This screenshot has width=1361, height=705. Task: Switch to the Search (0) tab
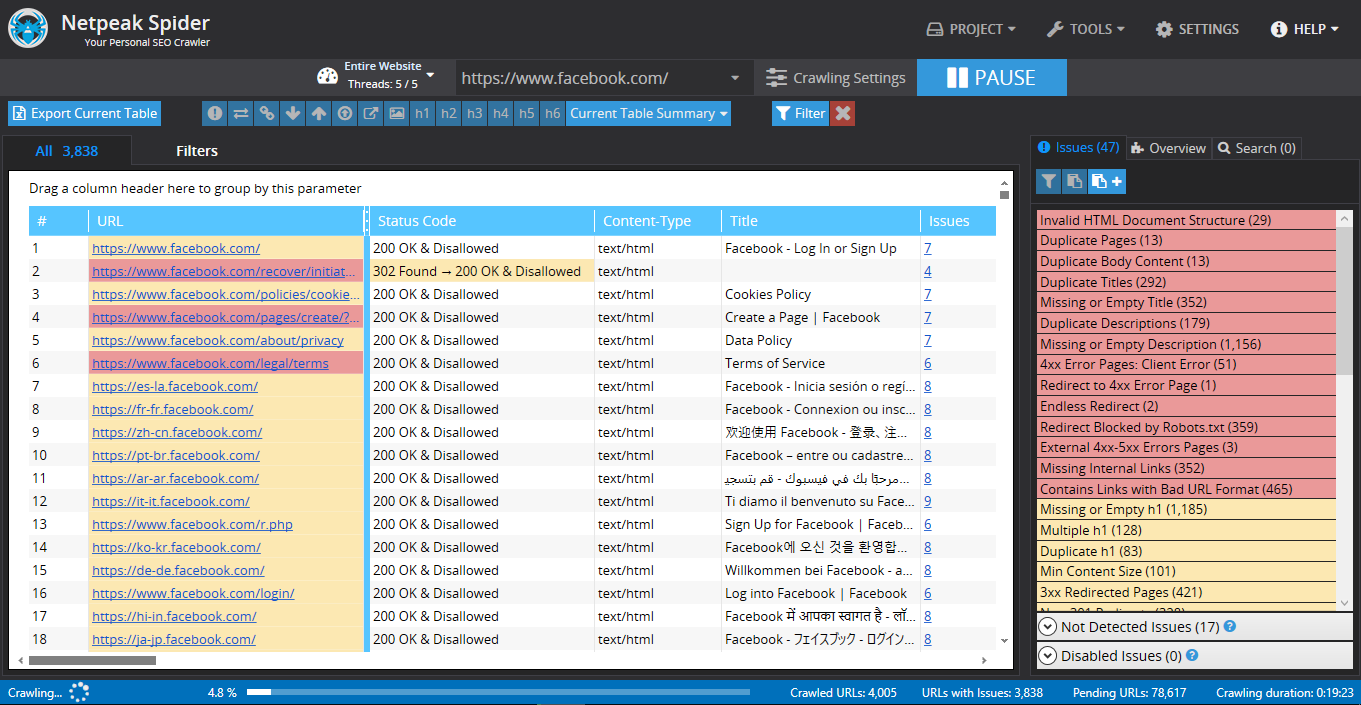click(1257, 148)
